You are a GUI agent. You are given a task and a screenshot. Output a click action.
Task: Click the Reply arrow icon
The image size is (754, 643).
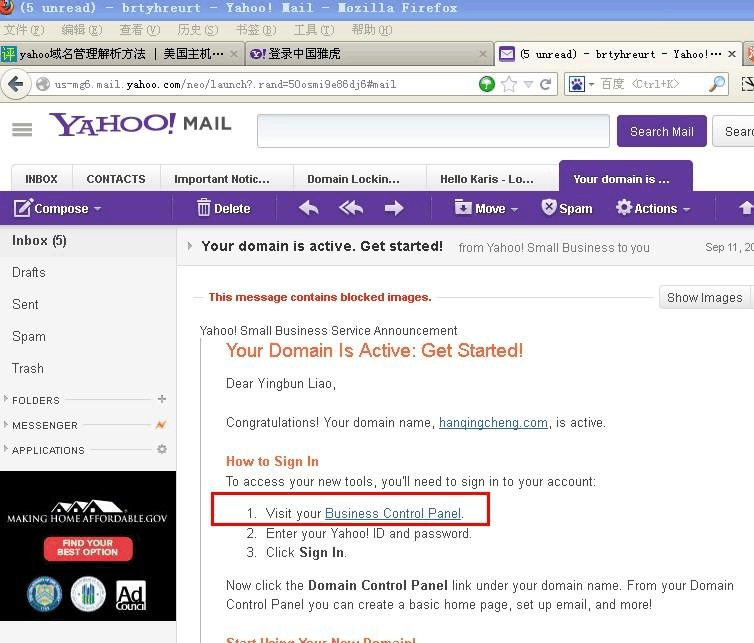(x=309, y=208)
